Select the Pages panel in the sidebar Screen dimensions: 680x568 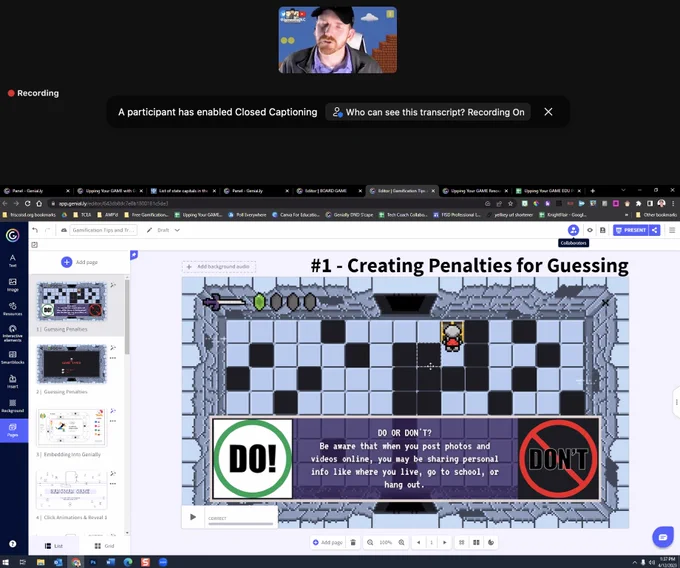pyautogui.click(x=13, y=430)
